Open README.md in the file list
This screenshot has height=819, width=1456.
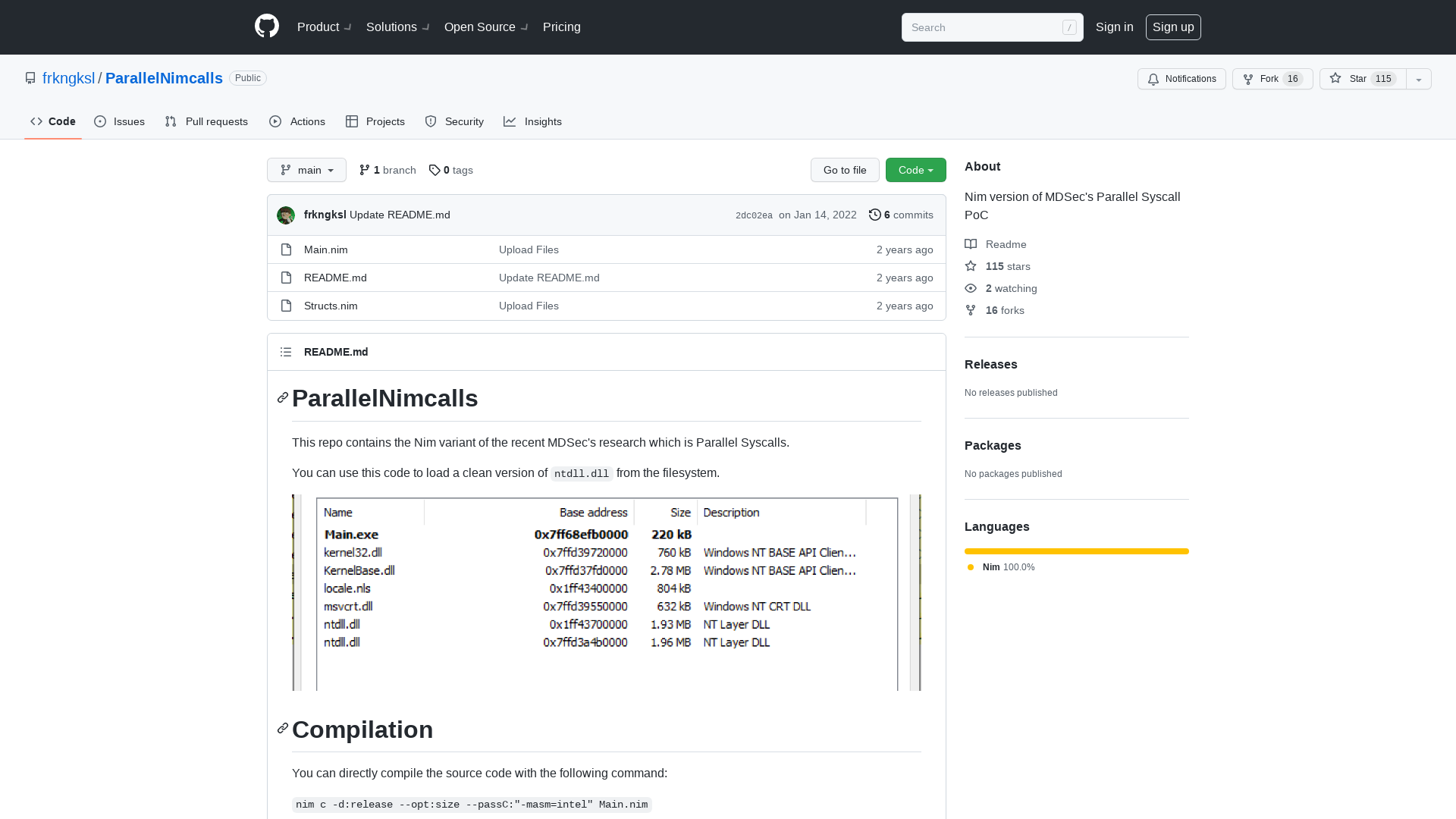(x=335, y=278)
